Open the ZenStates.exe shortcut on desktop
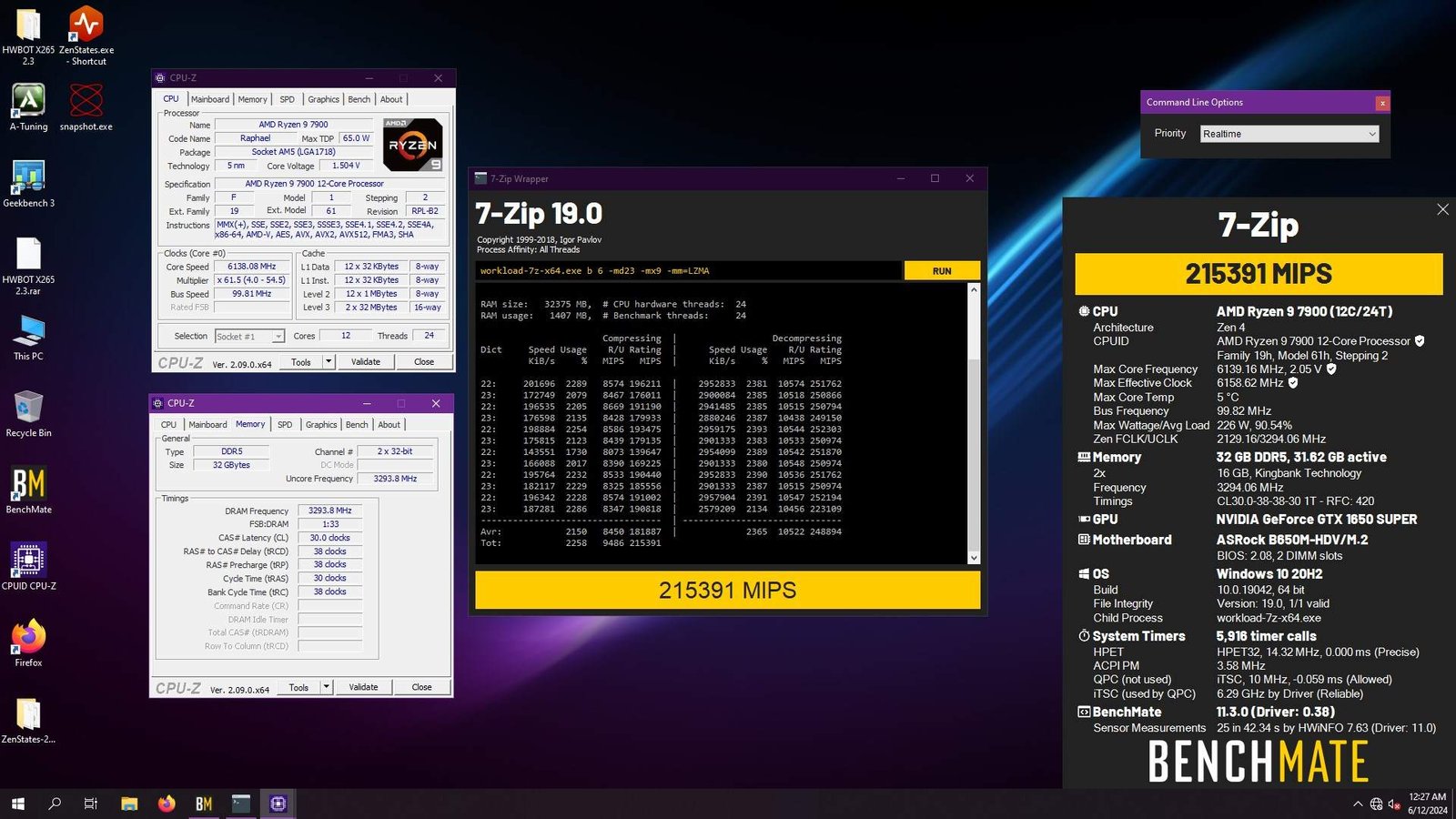This screenshot has width=1456, height=819. pyautogui.click(x=86, y=27)
